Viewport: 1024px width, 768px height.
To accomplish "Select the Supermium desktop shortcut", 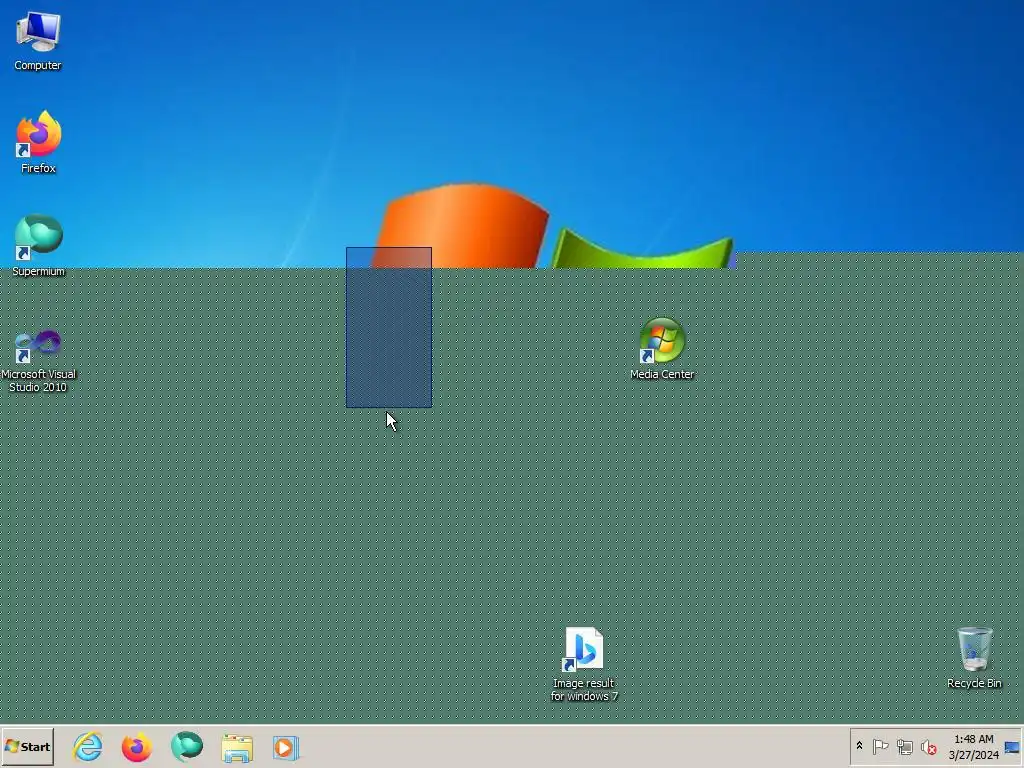I will [39, 246].
